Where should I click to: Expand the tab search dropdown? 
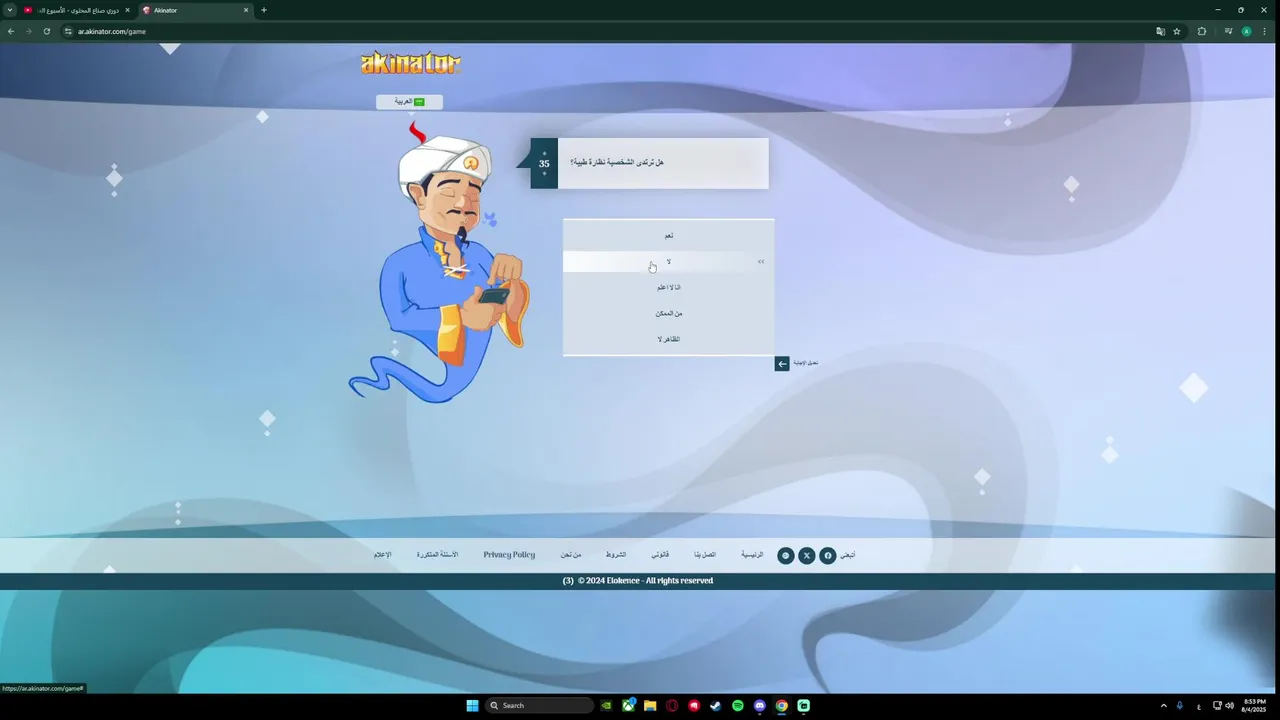10,10
